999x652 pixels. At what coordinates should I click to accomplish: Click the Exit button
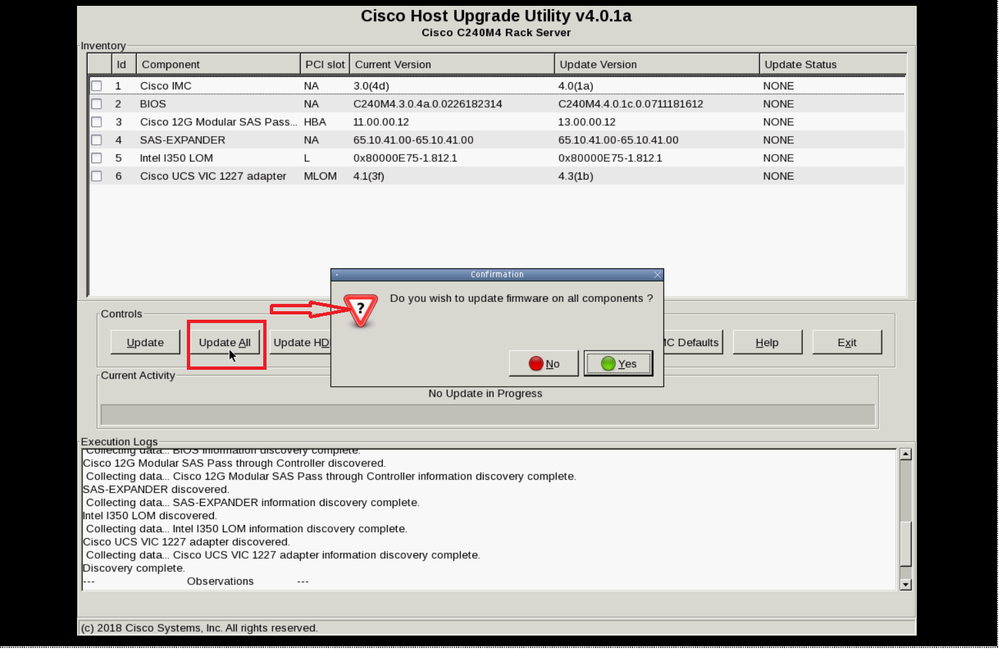click(847, 342)
